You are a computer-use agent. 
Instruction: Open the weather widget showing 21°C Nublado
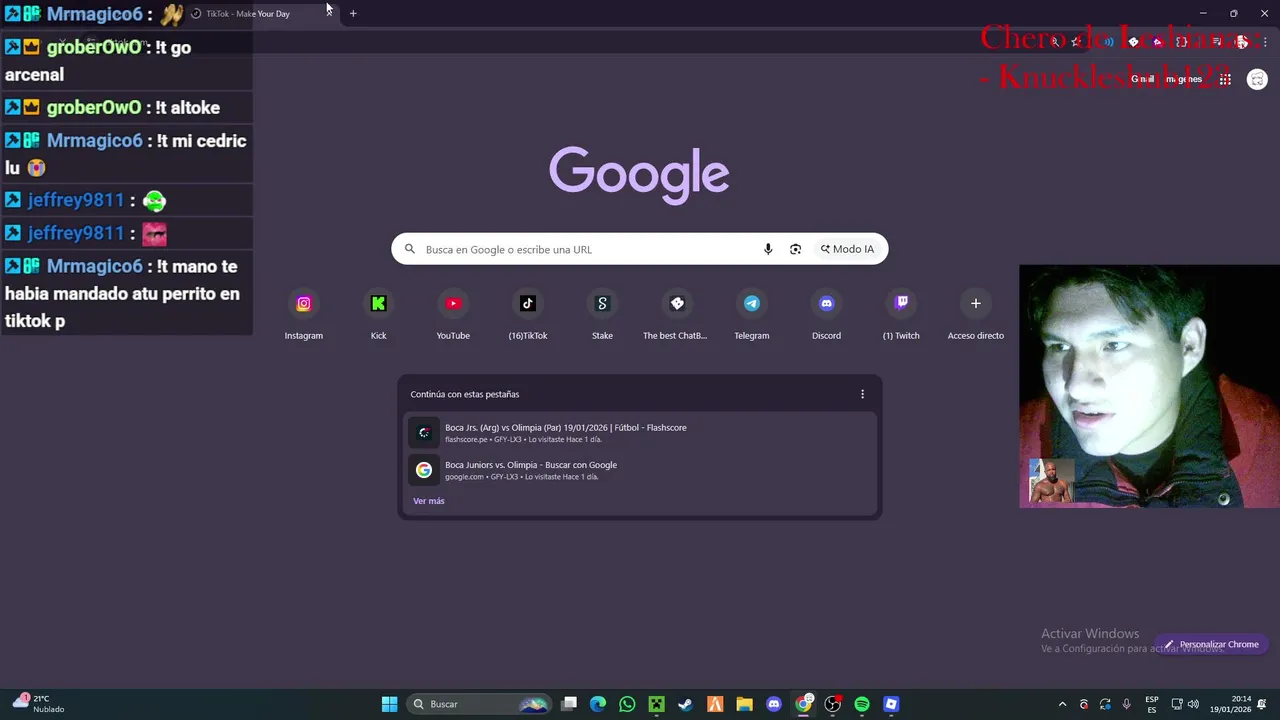click(x=38, y=704)
